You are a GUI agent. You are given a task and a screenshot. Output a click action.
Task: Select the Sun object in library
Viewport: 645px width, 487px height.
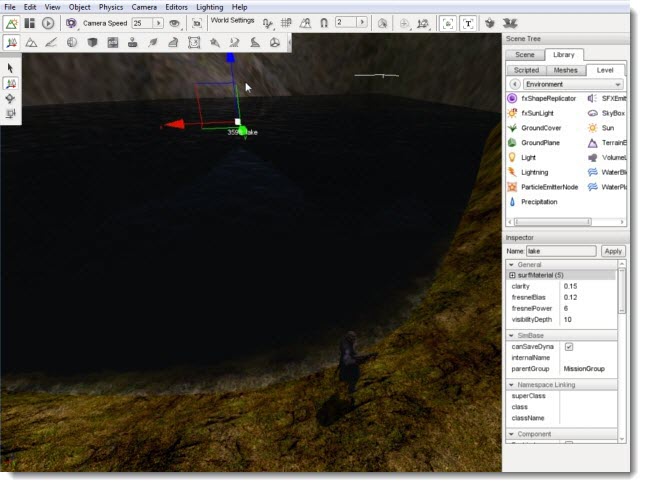[607, 128]
